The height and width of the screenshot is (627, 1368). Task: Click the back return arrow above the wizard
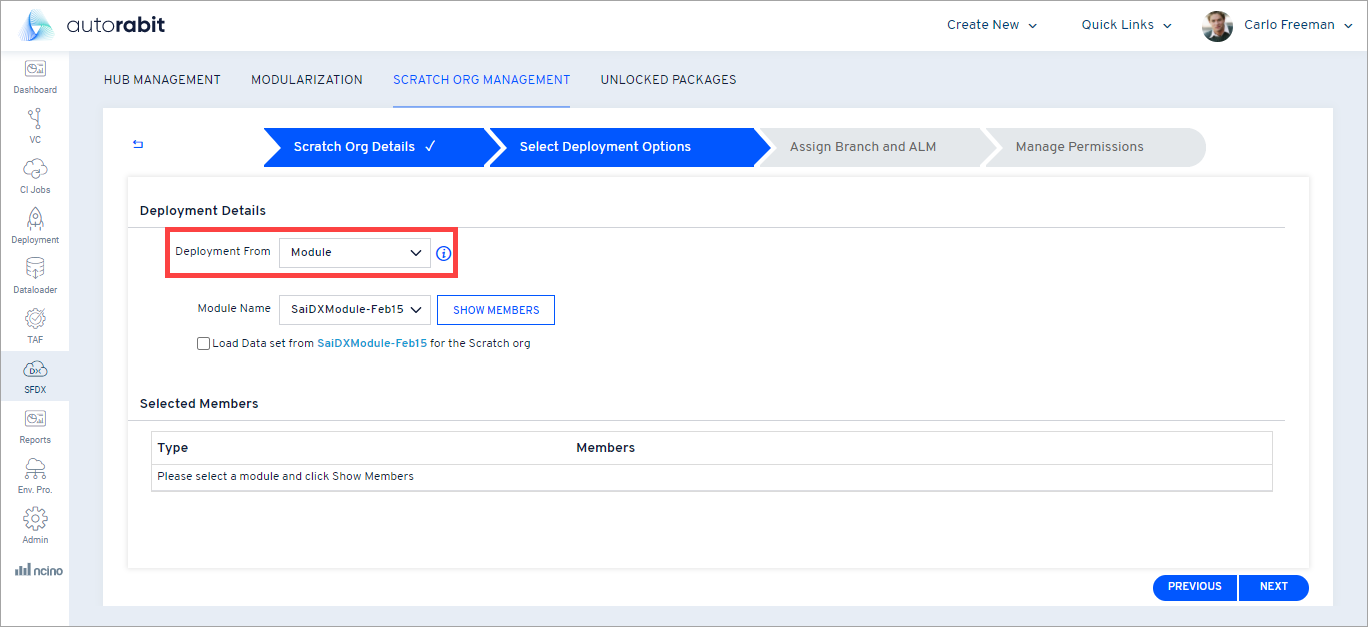(137, 144)
